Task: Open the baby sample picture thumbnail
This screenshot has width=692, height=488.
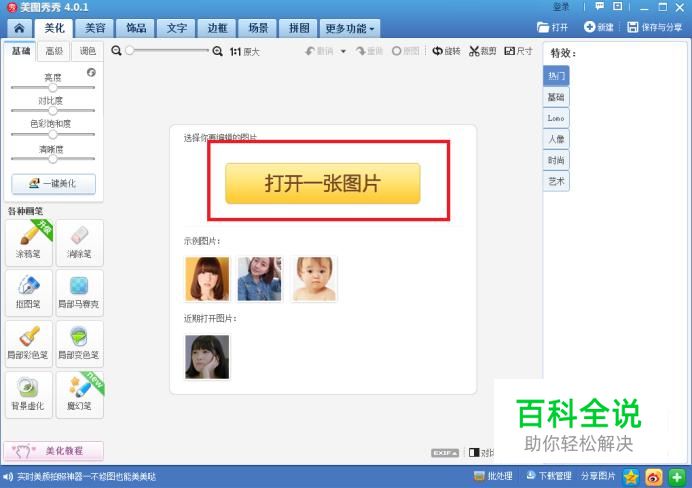Action: (x=314, y=279)
